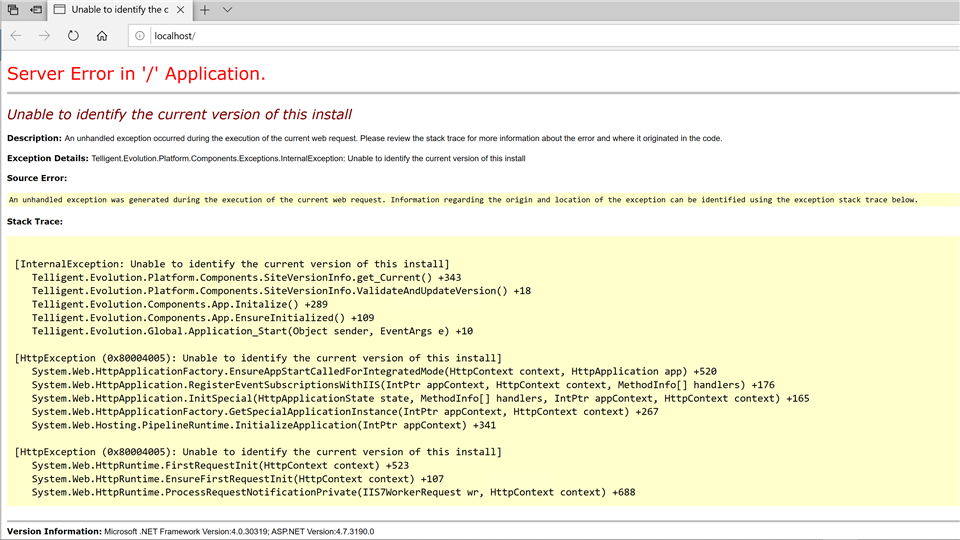Click 'HttpApplication.InitSpecial' stack line
The image size is (960, 540).
(421, 399)
